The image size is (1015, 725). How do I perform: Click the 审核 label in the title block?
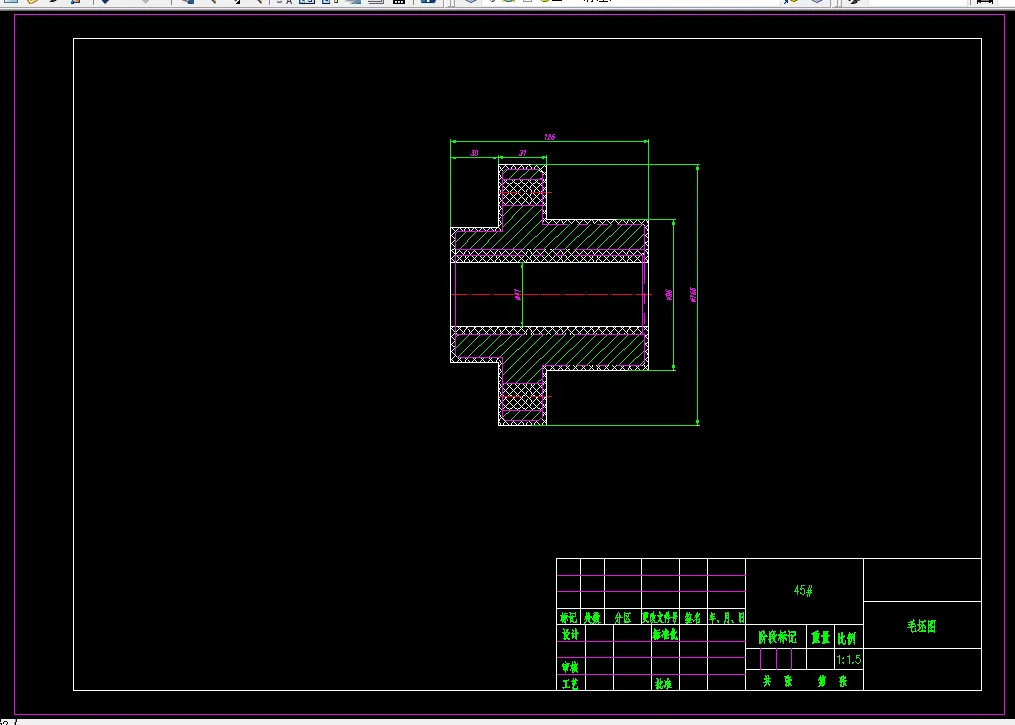pos(570,667)
